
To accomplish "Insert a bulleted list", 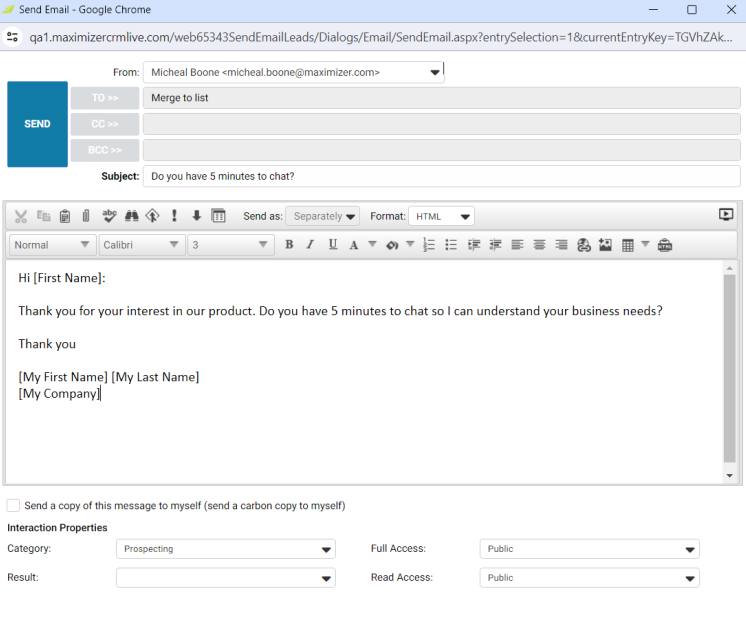I will pyautogui.click(x=451, y=245).
